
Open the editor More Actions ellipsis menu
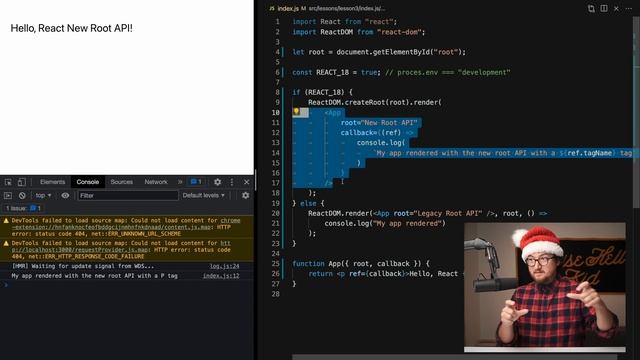629,8
